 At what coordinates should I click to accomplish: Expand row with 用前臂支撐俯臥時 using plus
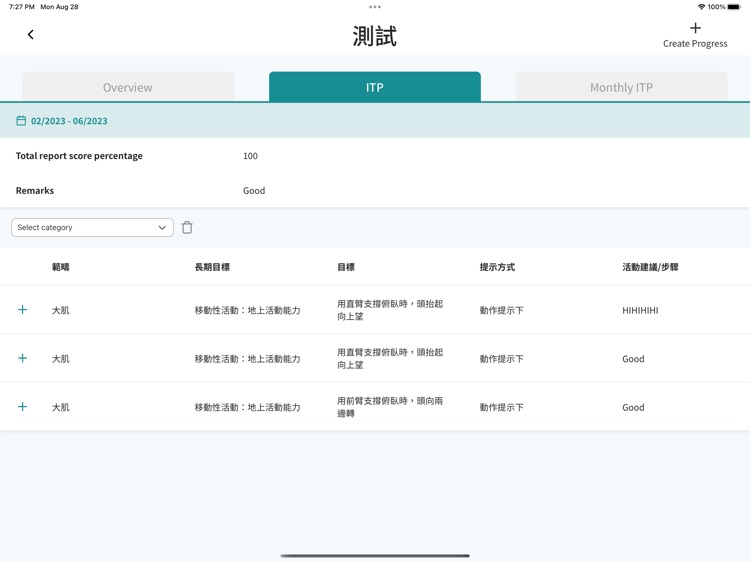click(22, 407)
